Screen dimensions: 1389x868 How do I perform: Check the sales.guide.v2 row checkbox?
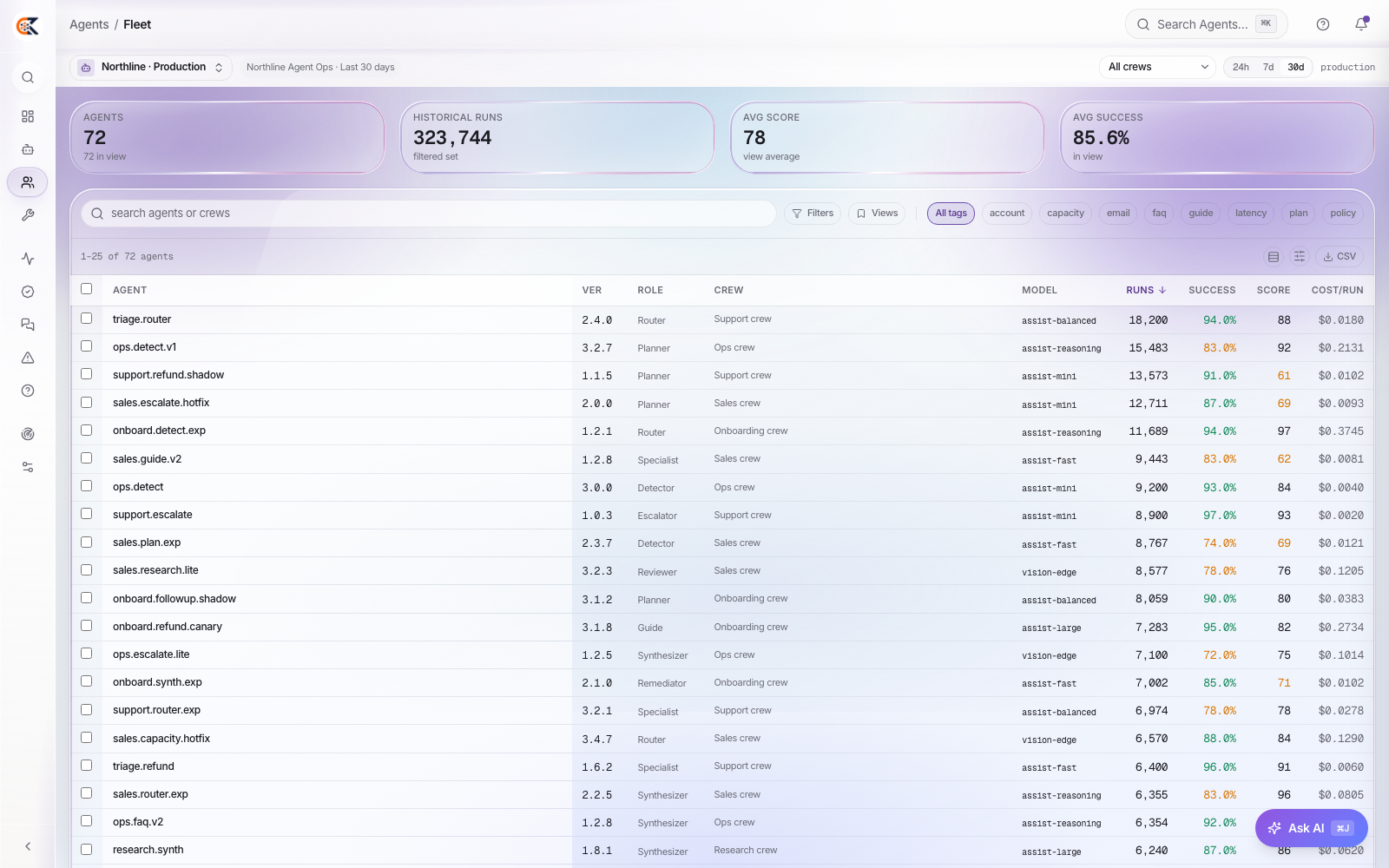86,458
